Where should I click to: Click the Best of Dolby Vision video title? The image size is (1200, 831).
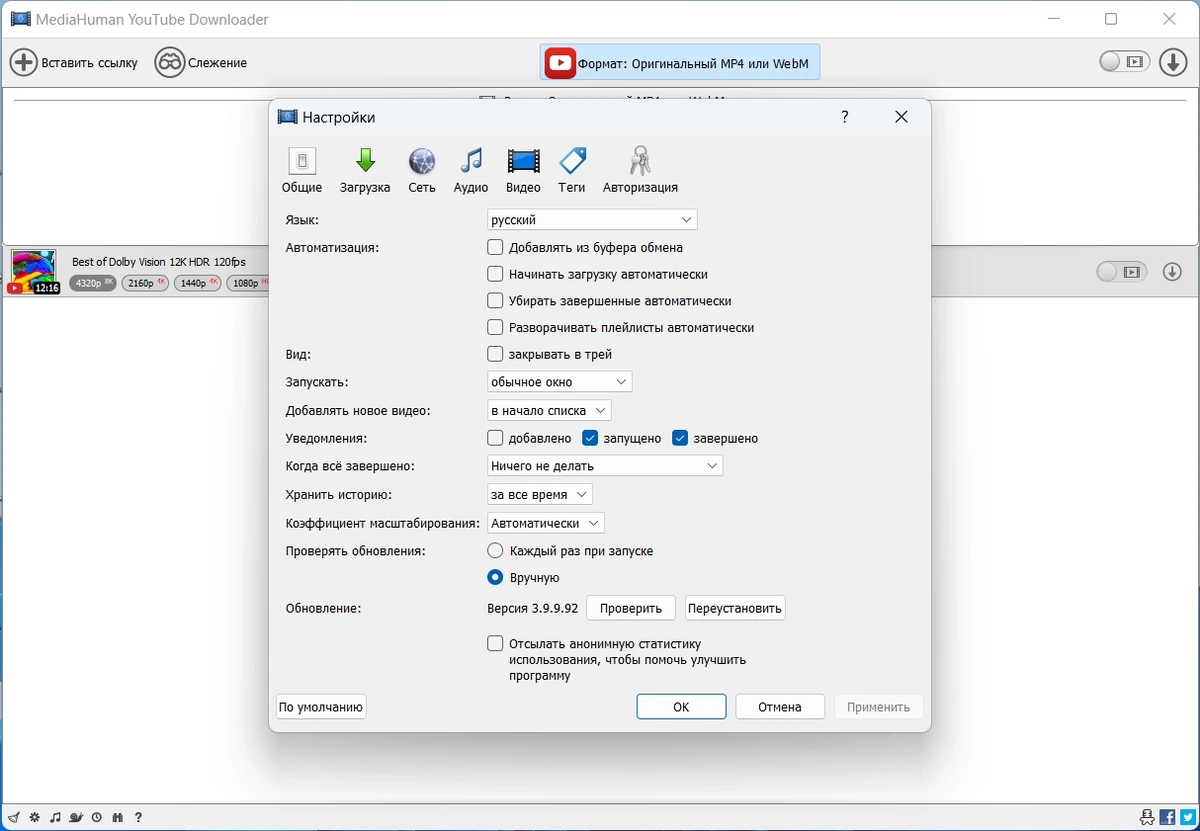[x=159, y=262]
